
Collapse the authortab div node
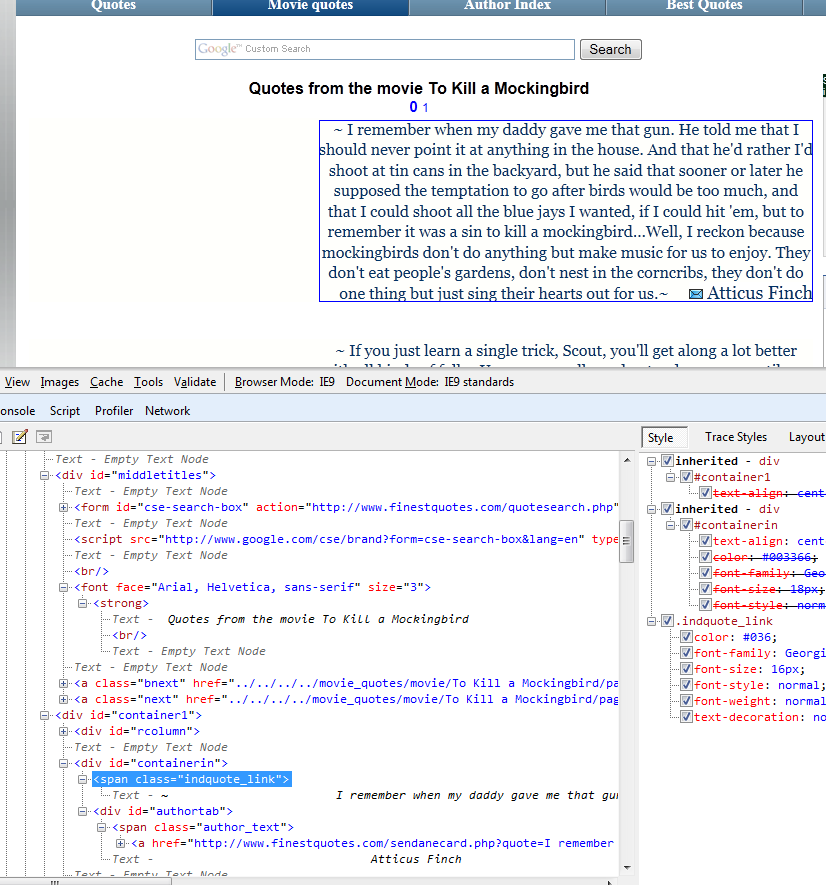click(x=84, y=811)
